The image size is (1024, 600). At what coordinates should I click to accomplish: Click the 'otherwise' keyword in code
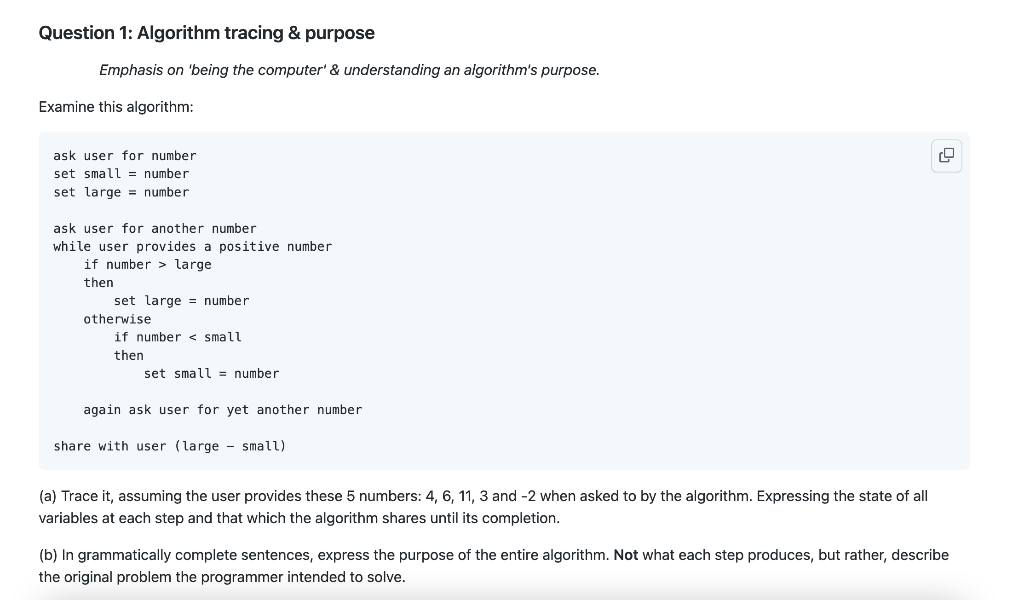(117, 319)
